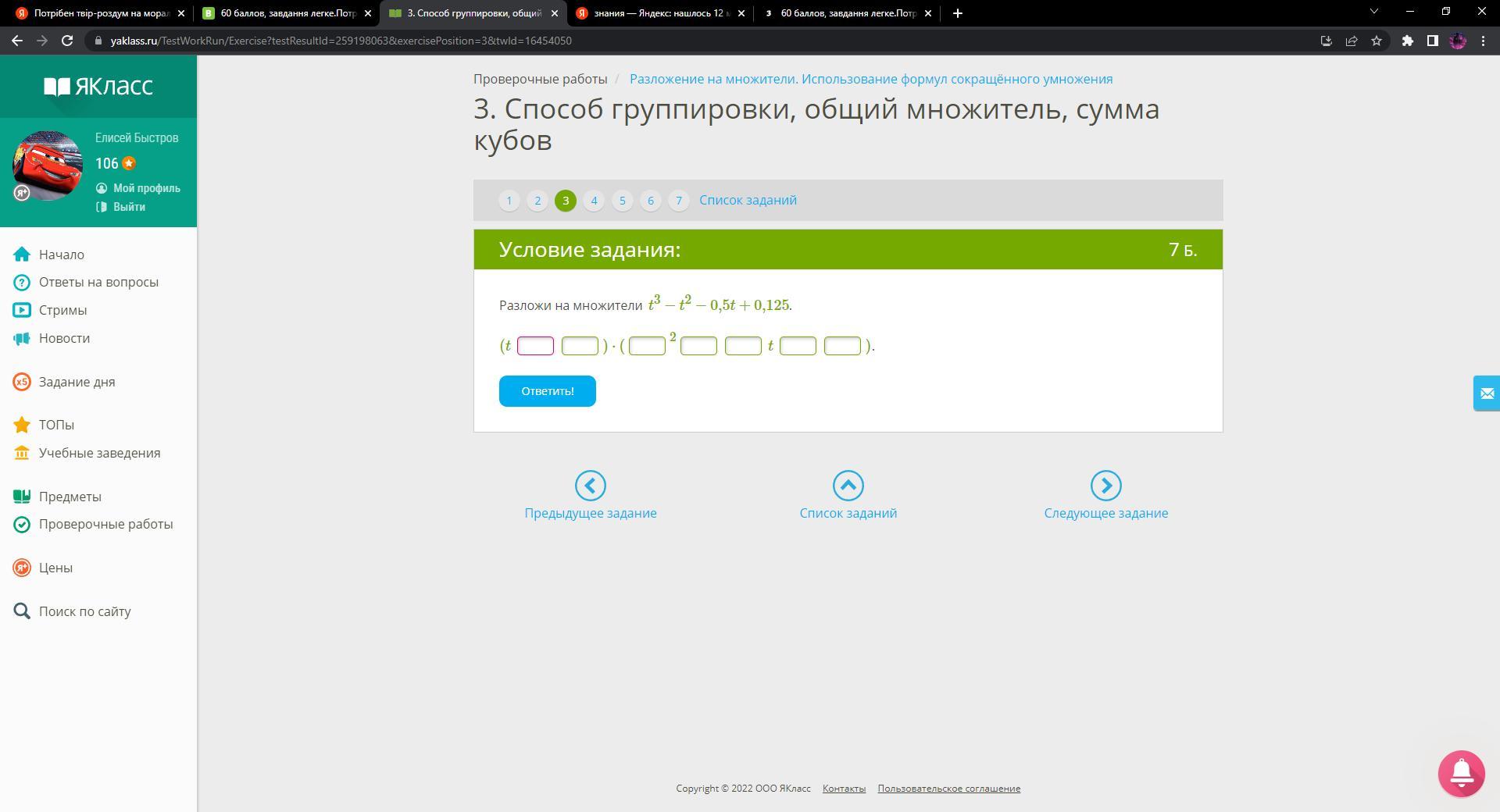Reload the page
The height and width of the screenshot is (812, 1500).
(67, 41)
